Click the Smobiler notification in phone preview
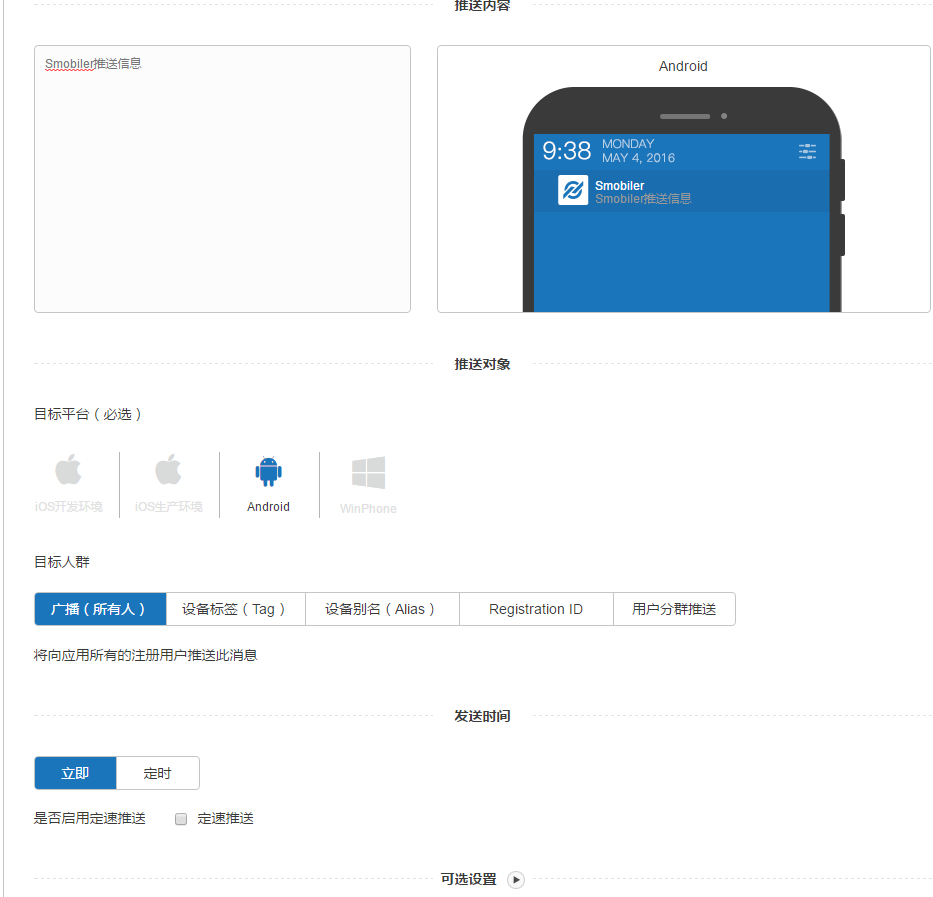The width and height of the screenshot is (933, 897). [x=682, y=191]
